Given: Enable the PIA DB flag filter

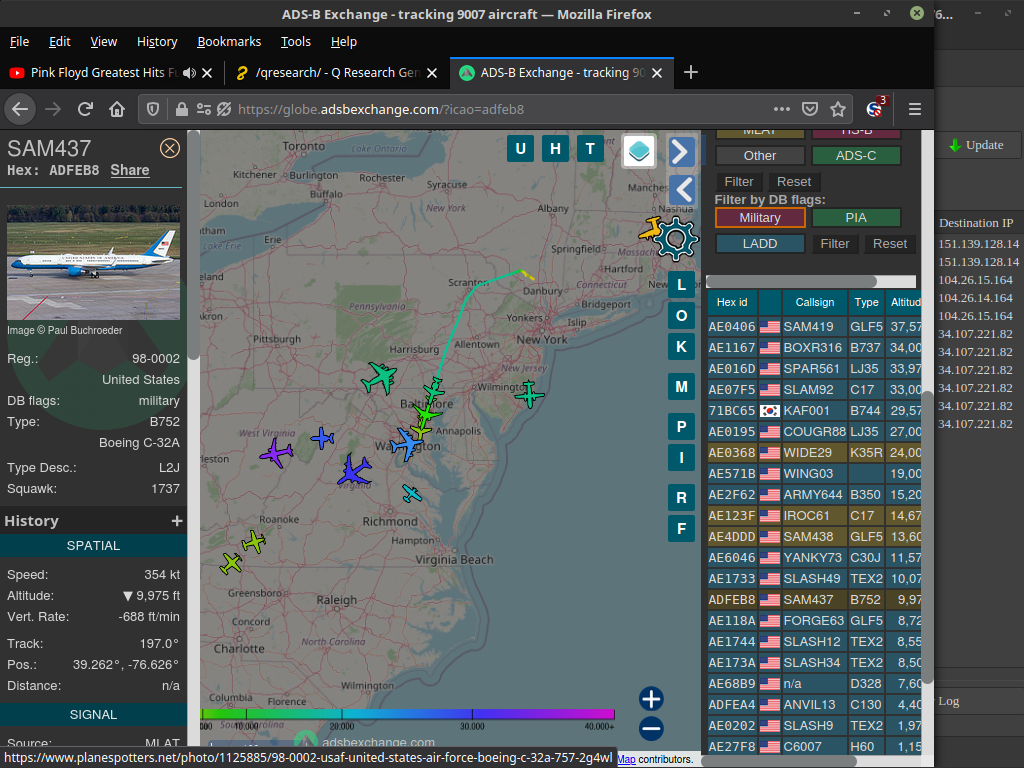Looking at the screenshot, I should coord(856,217).
